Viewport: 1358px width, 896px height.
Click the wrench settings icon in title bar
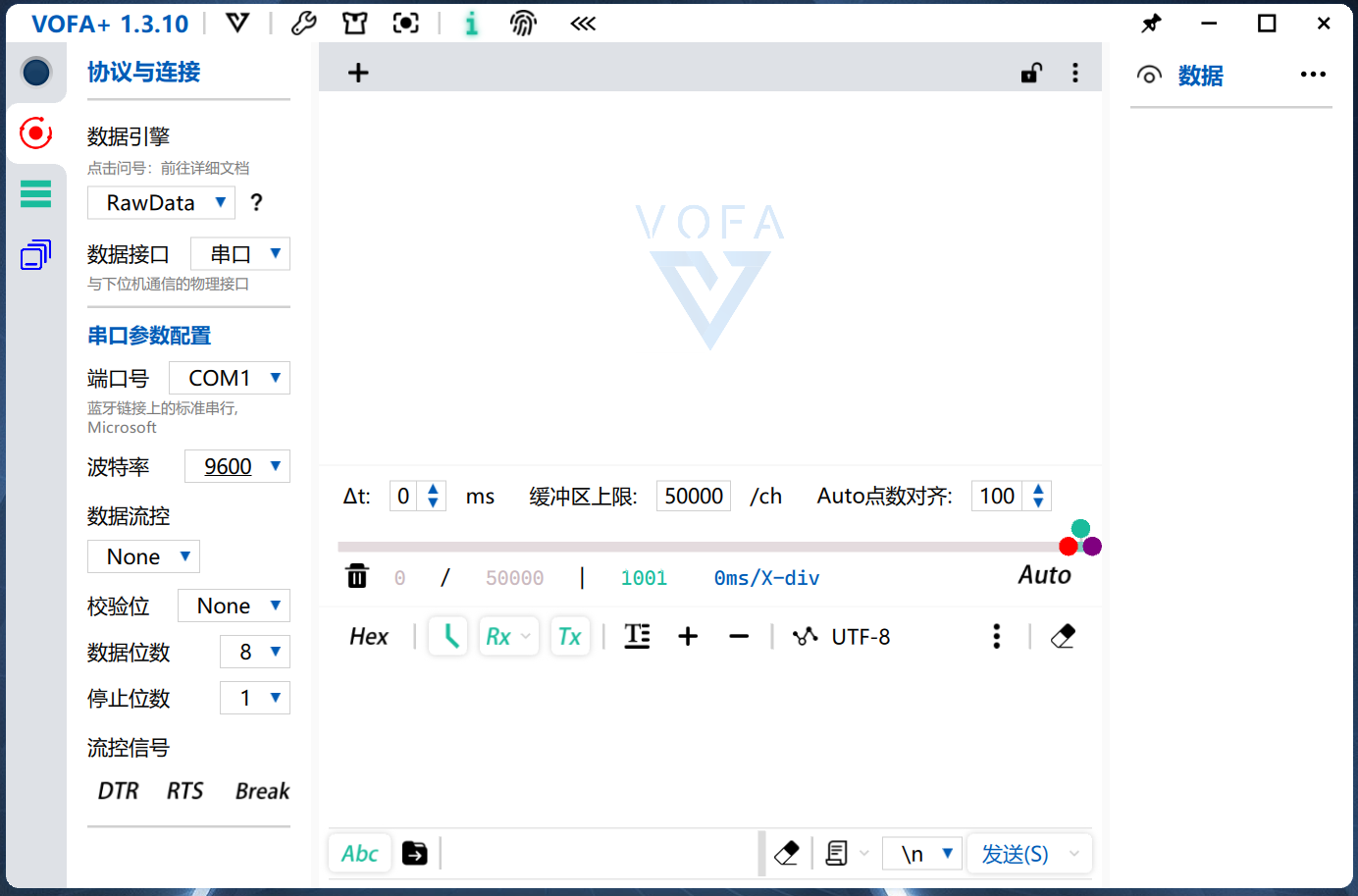304,23
